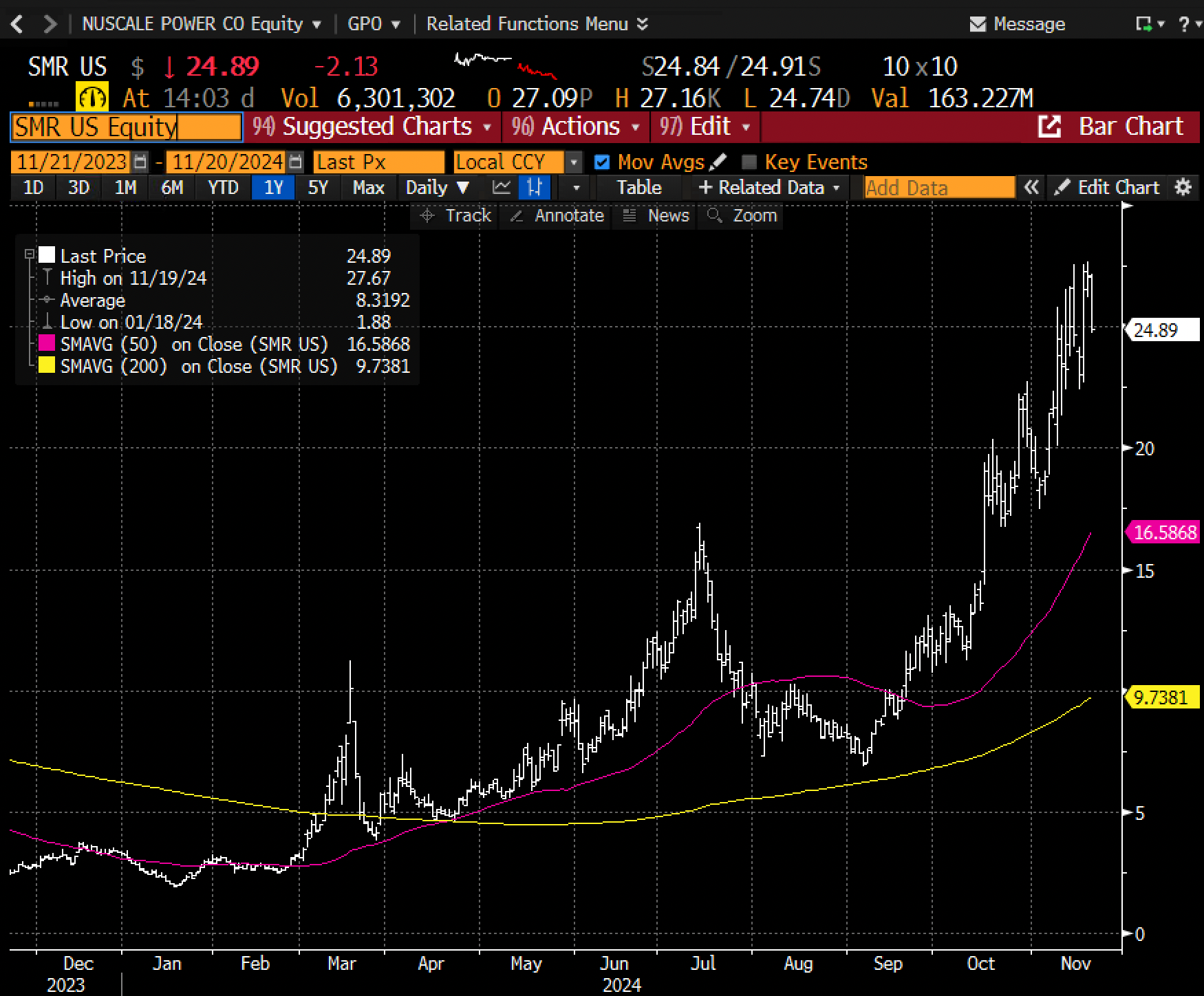Click the Annotate button
The width and height of the screenshot is (1204, 996).
558,216
